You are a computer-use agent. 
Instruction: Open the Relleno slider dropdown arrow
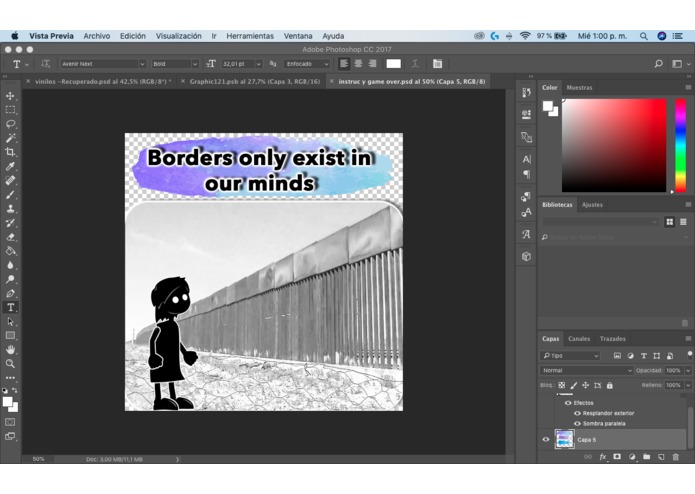pos(688,385)
